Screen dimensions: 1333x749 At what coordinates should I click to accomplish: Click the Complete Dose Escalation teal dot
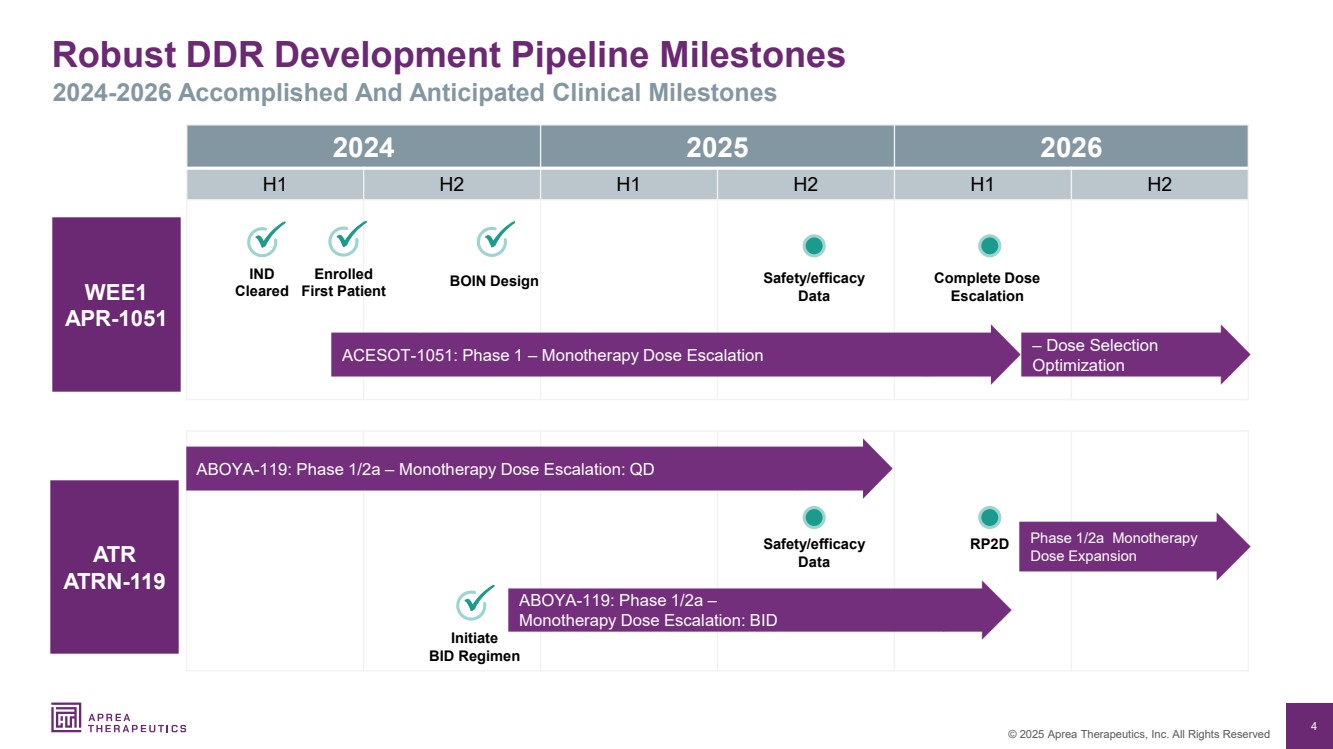coord(989,246)
